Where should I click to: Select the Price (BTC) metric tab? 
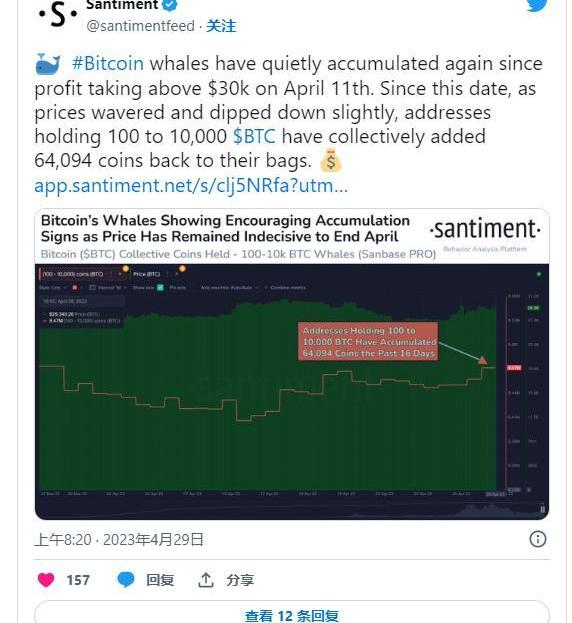click(147, 274)
